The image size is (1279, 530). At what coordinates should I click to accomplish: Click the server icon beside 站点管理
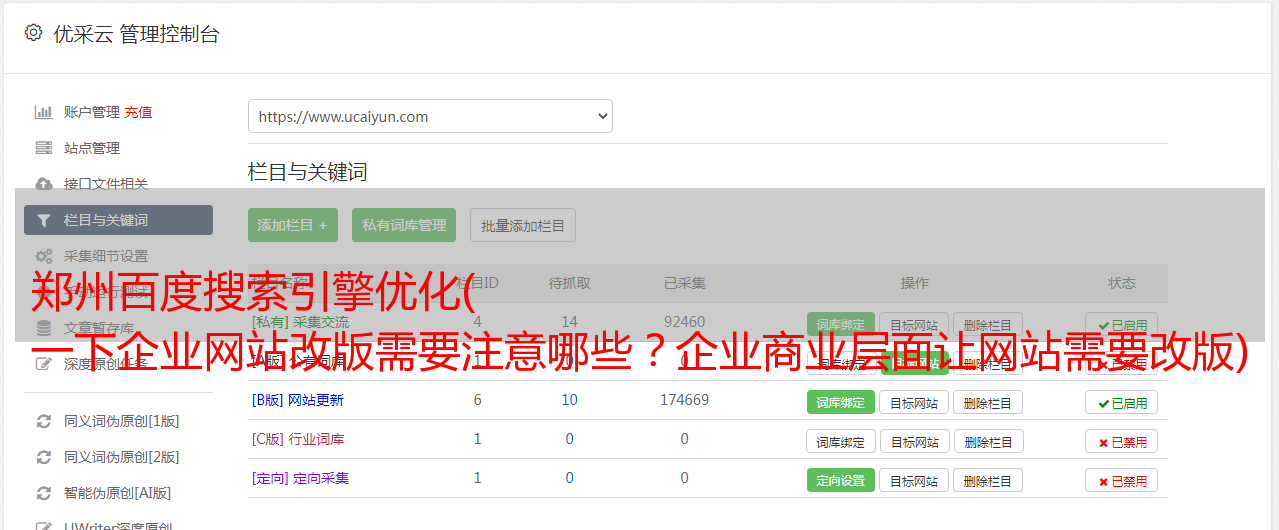[x=43, y=148]
